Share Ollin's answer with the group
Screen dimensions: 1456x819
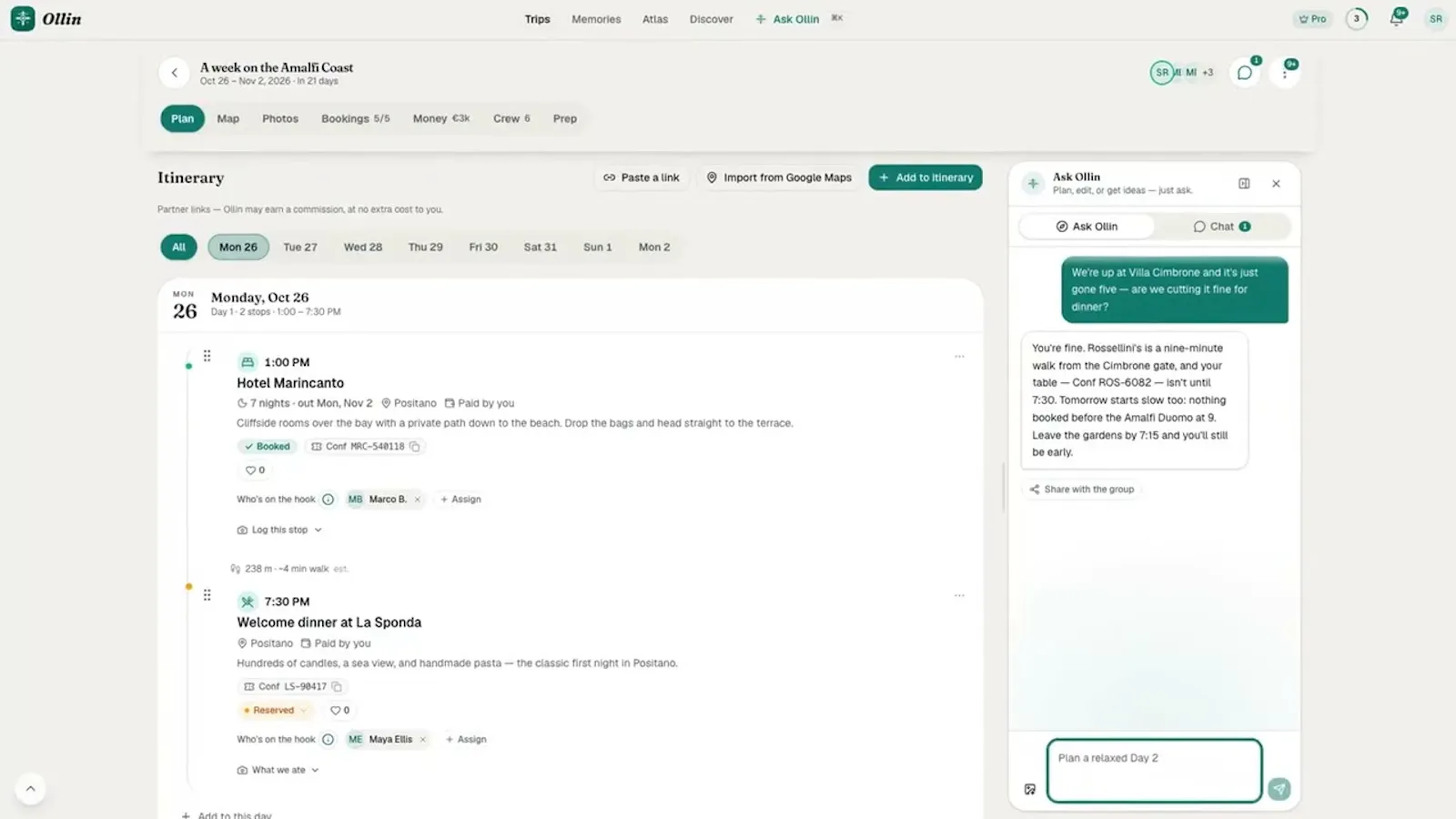[x=1081, y=490]
